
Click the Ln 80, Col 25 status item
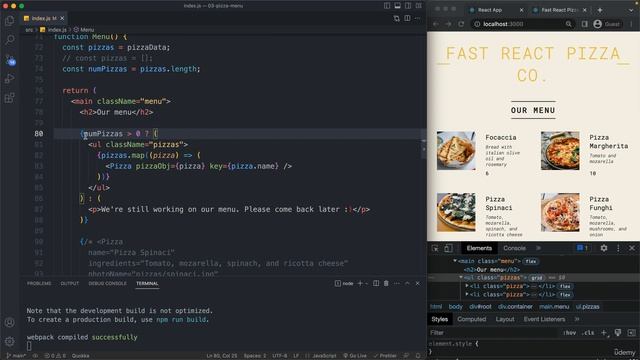[222, 356]
